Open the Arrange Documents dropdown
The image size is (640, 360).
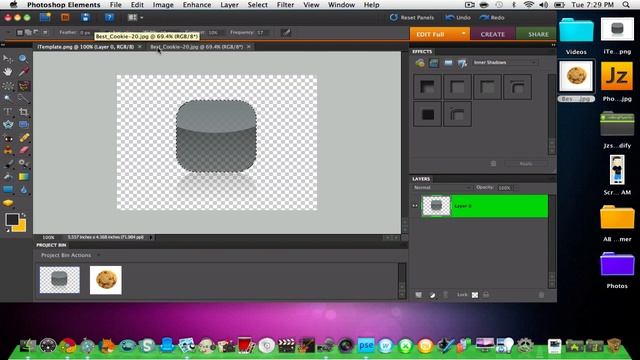pos(135,18)
